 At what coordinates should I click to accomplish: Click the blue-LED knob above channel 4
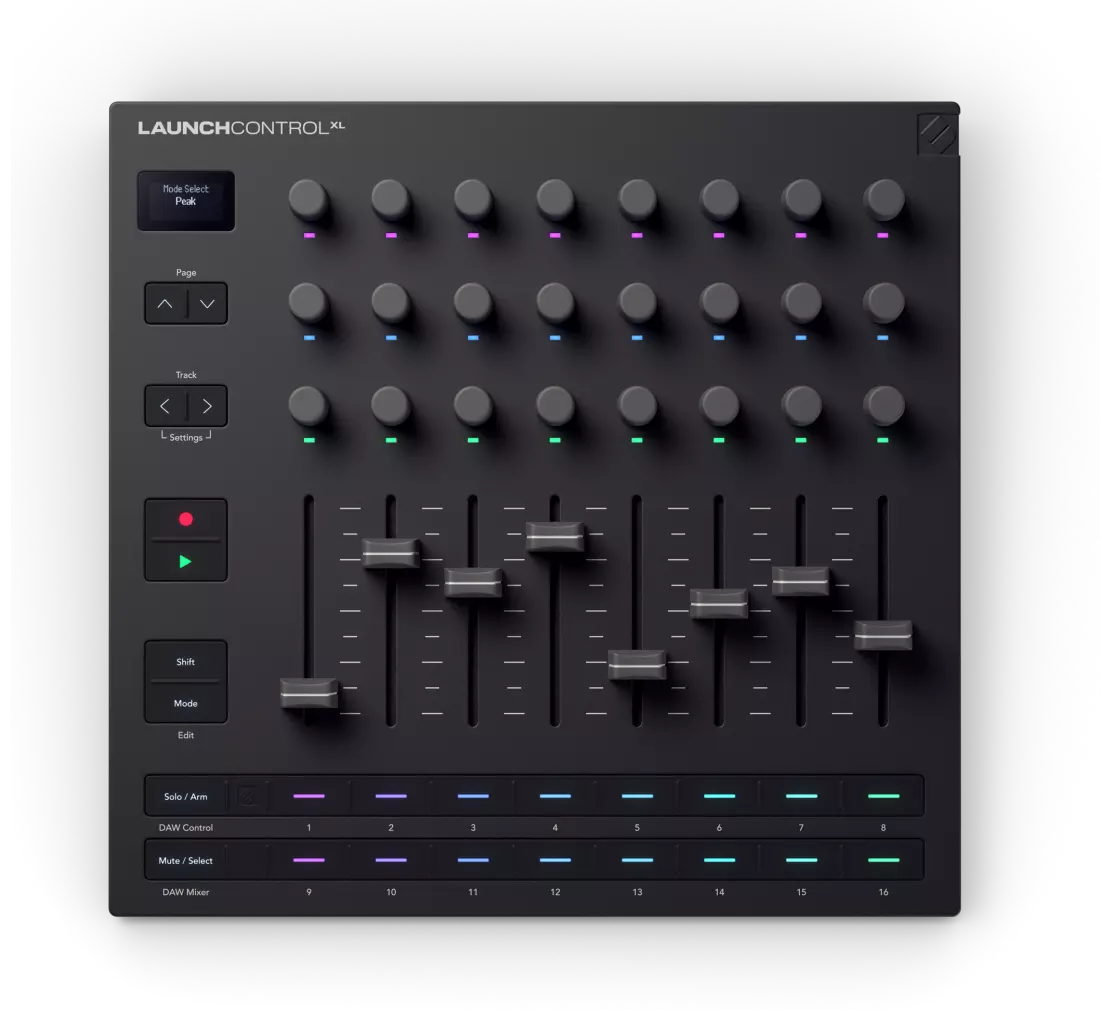pyautogui.click(x=555, y=302)
